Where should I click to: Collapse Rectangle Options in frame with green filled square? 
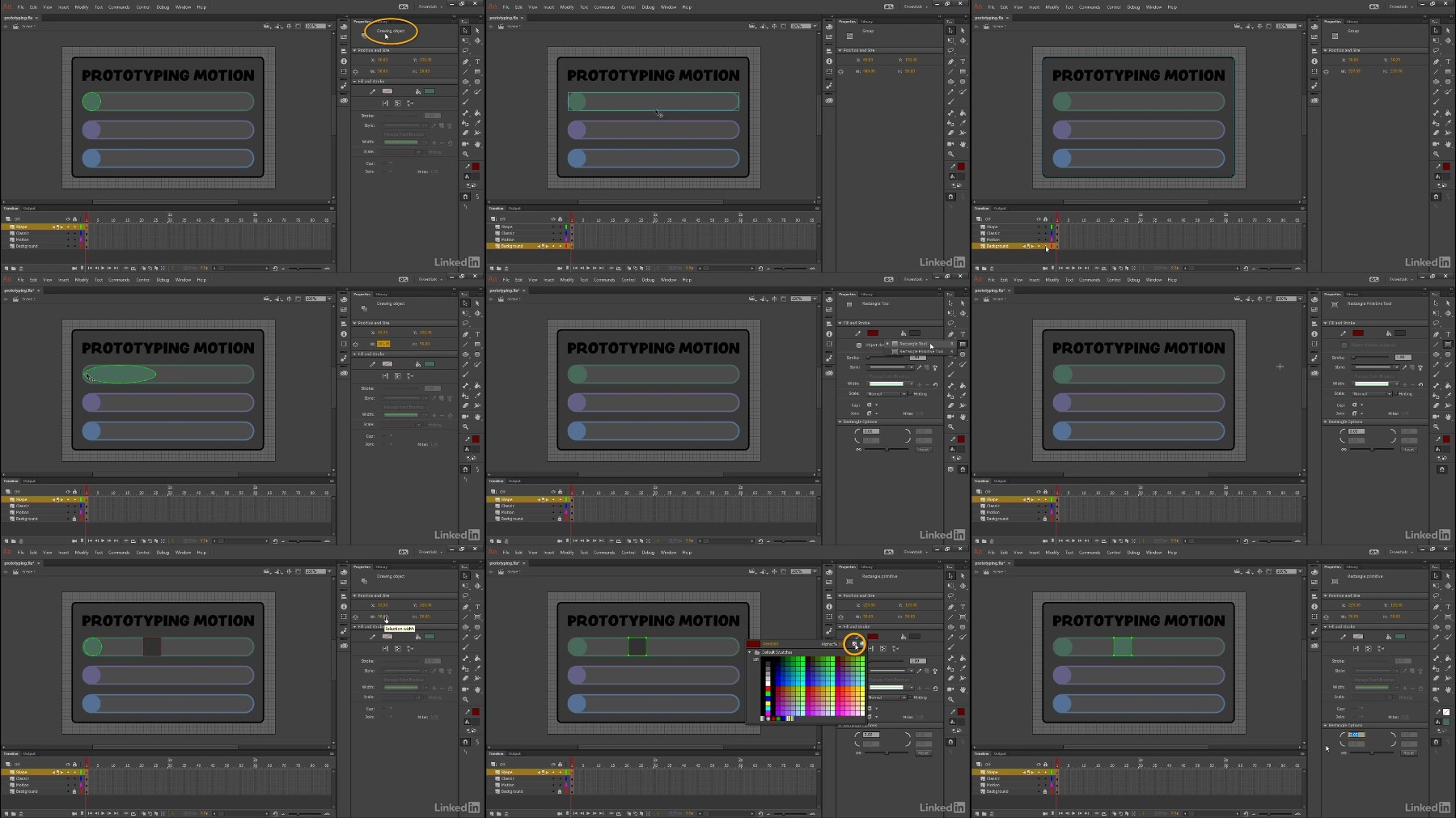[1325, 726]
